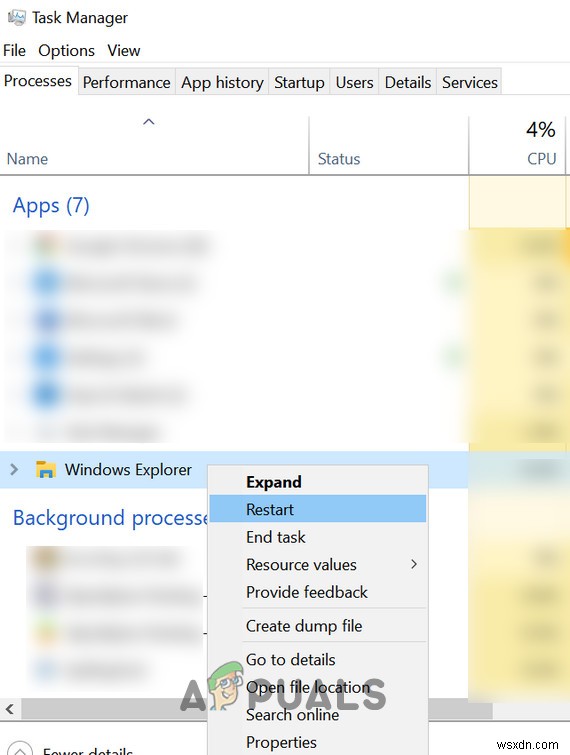Choose Resource values in the context menu

[318, 564]
